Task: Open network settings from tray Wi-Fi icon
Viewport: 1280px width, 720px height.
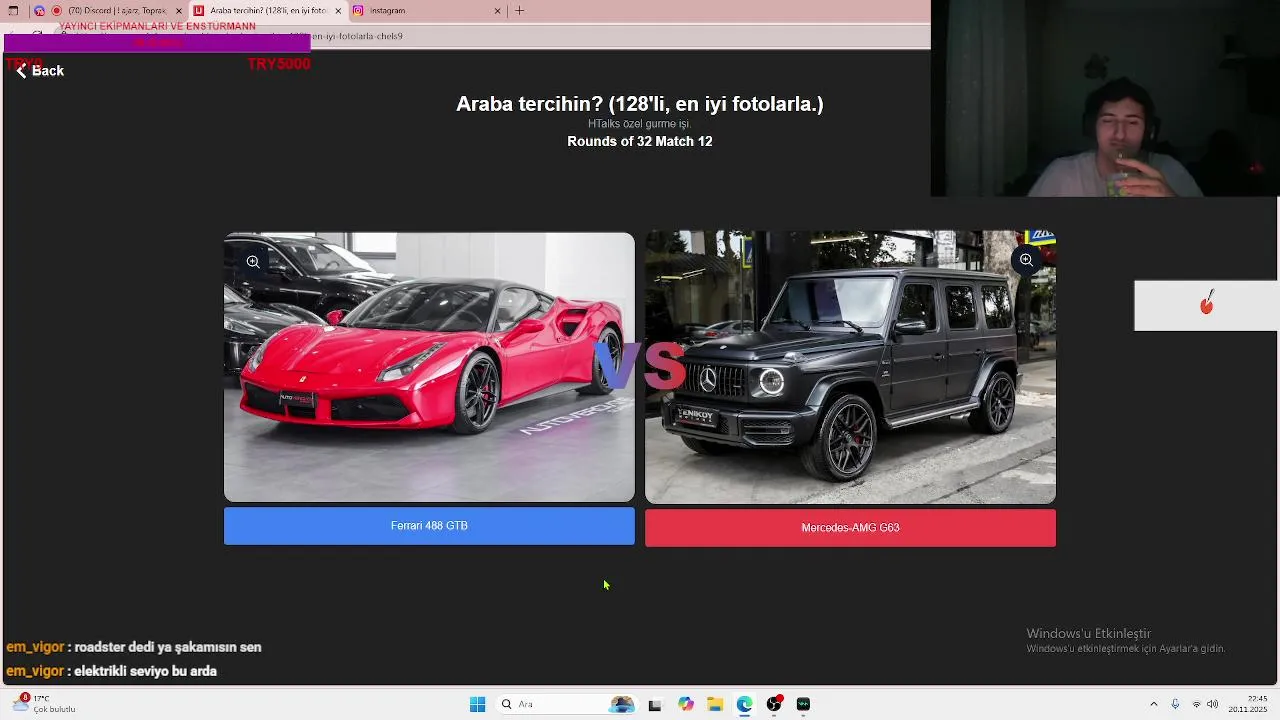Action: (x=1196, y=705)
